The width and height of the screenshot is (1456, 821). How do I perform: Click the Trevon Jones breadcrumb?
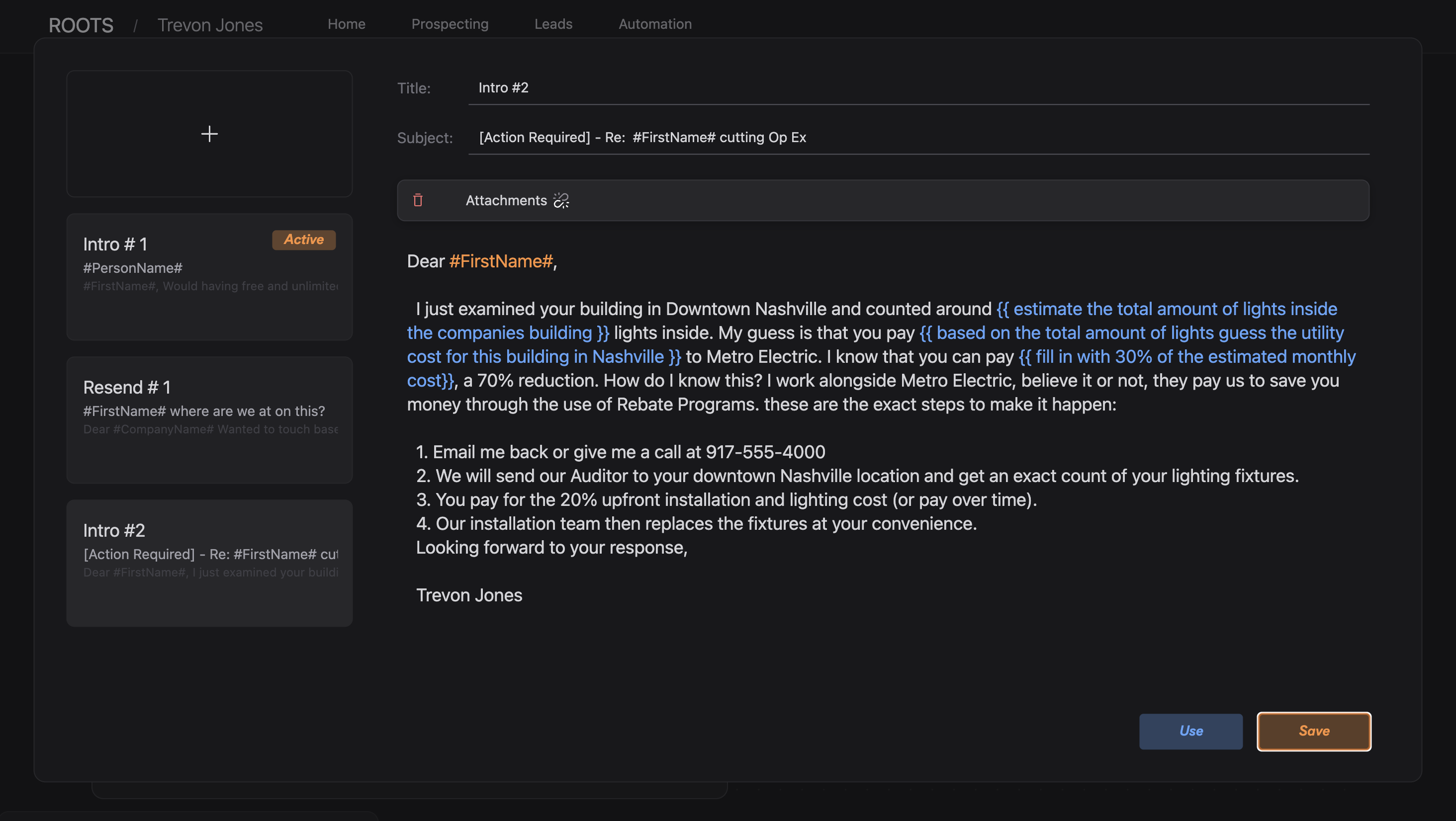pyautogui.click(x=210, y=25)
